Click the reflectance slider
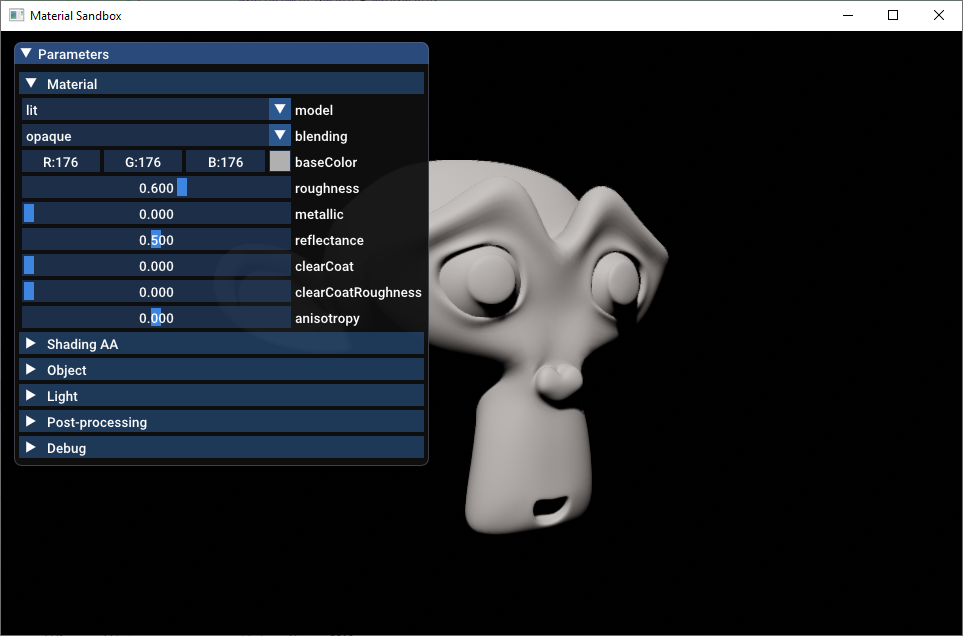Image resolution: width=963 pixels, height=636 pixels. (156, 239)
